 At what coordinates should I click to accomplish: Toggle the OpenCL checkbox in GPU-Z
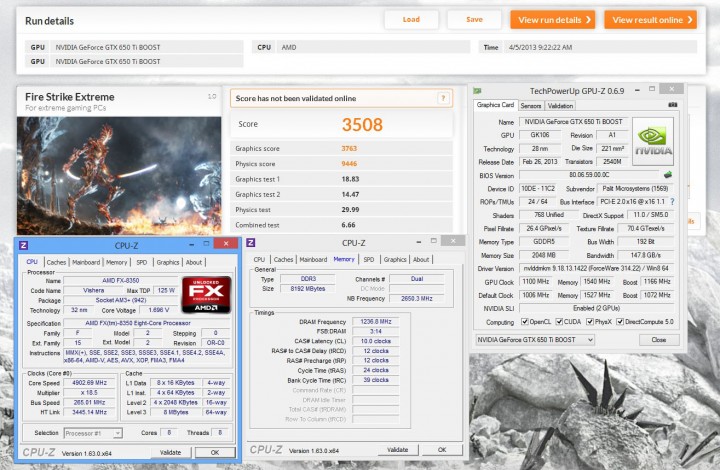click(x=524, y=322)
